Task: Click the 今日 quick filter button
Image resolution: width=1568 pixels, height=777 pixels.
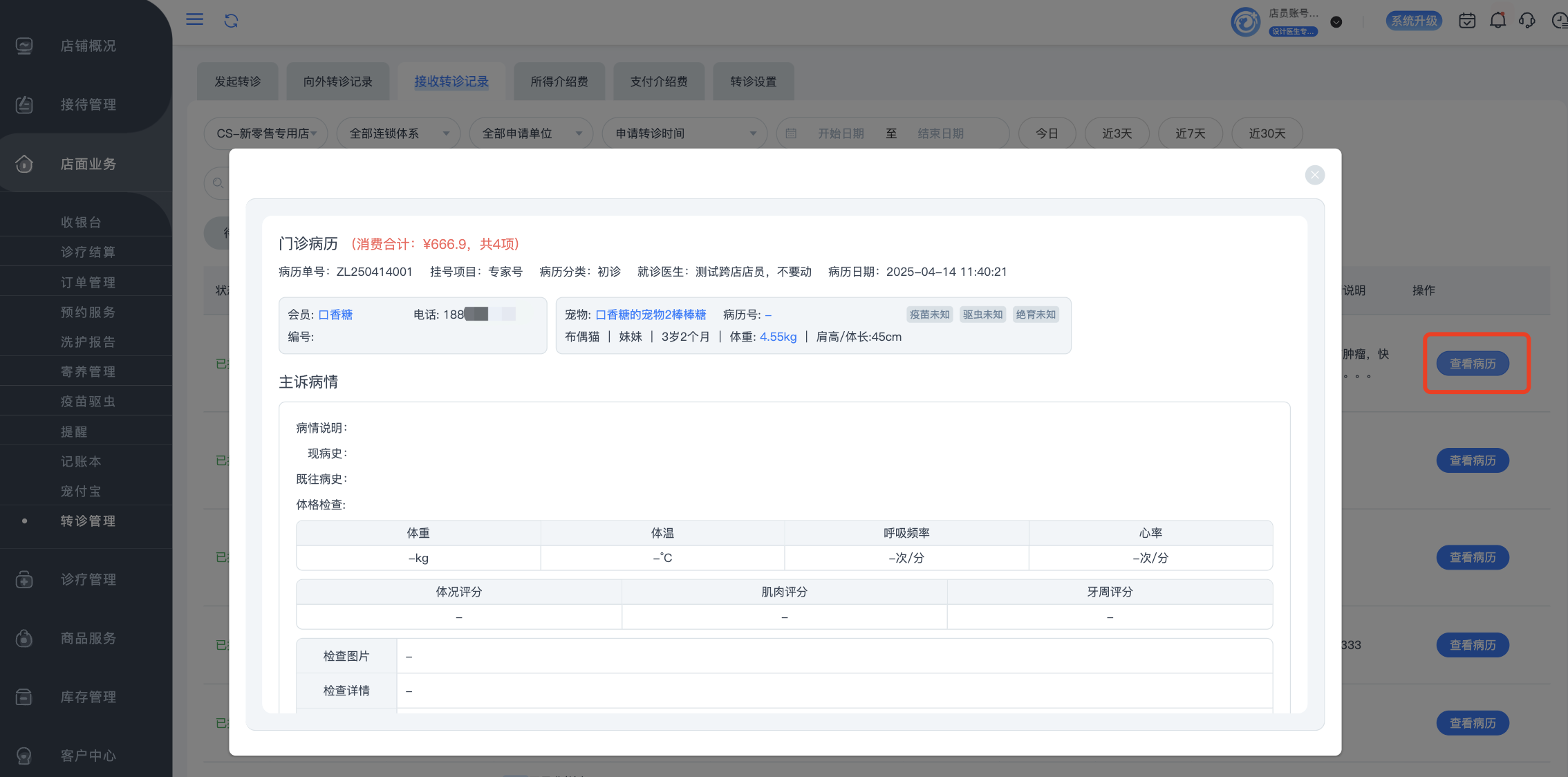Action: click(1047, 133)
